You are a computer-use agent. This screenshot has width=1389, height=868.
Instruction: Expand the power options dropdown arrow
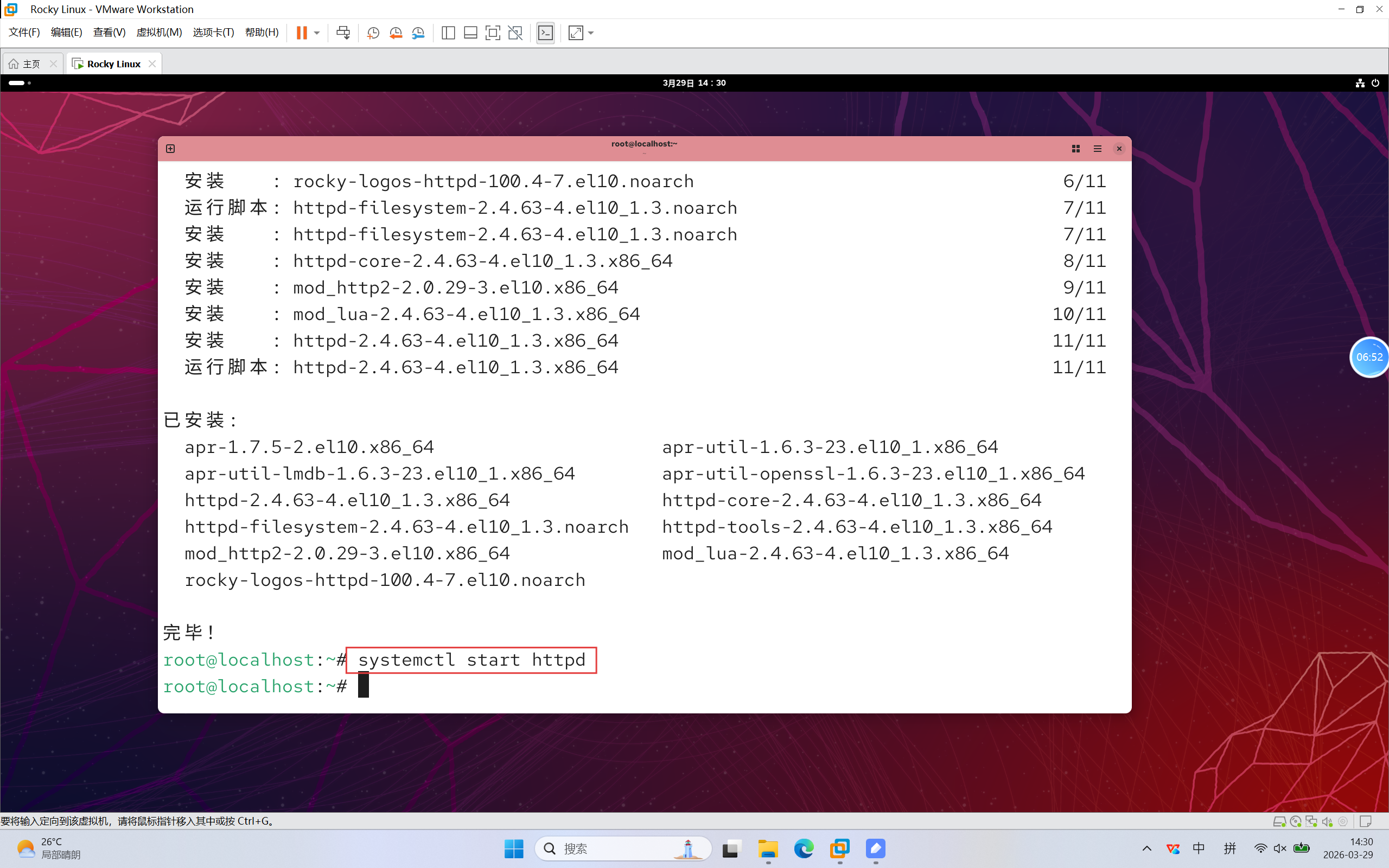coord(317,33)
